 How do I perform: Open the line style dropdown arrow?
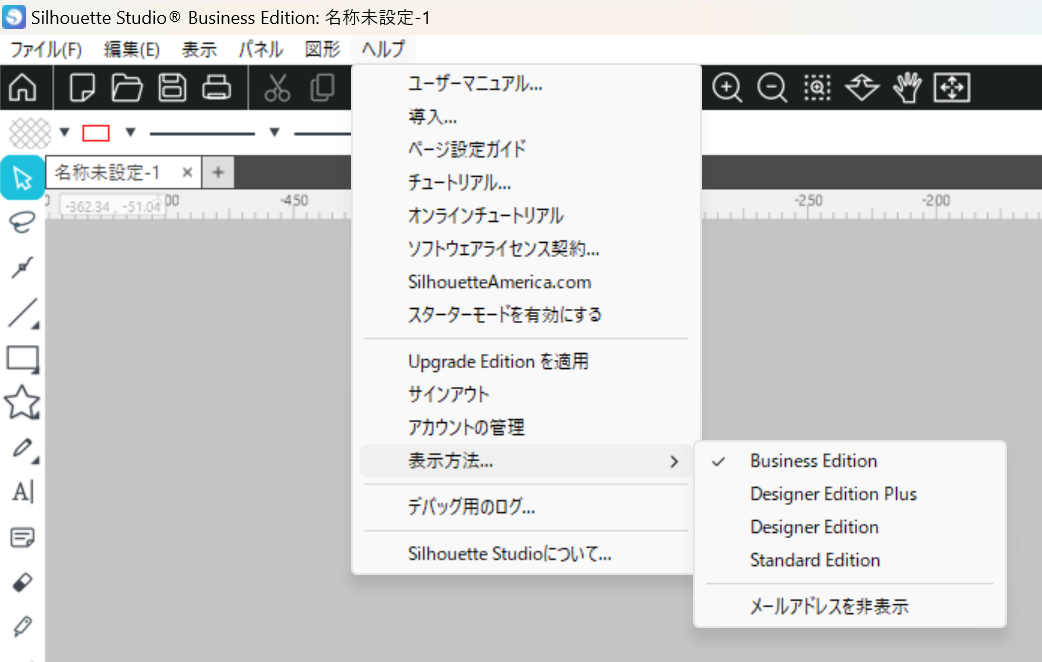274,132
